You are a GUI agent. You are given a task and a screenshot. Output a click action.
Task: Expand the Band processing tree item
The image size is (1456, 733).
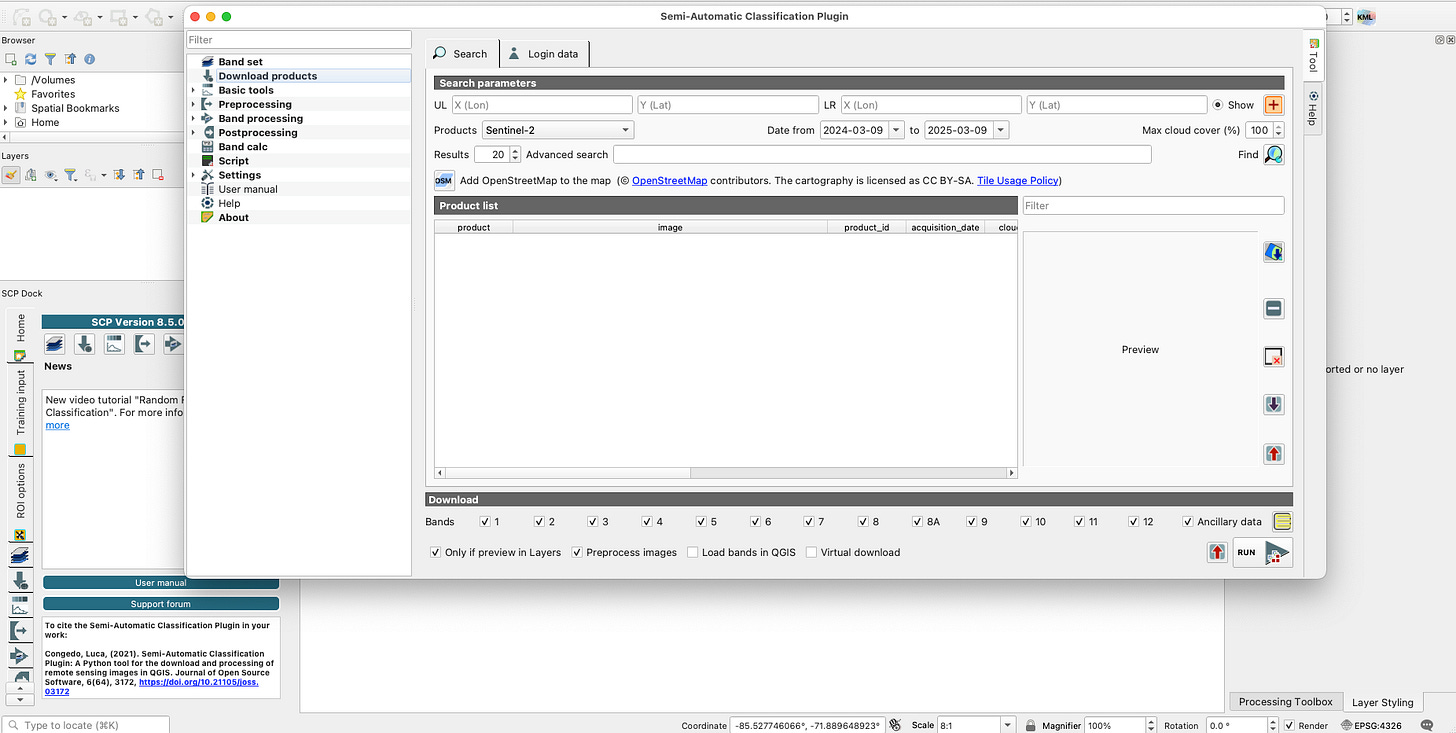pyautogui.click(x=194, y=118)
